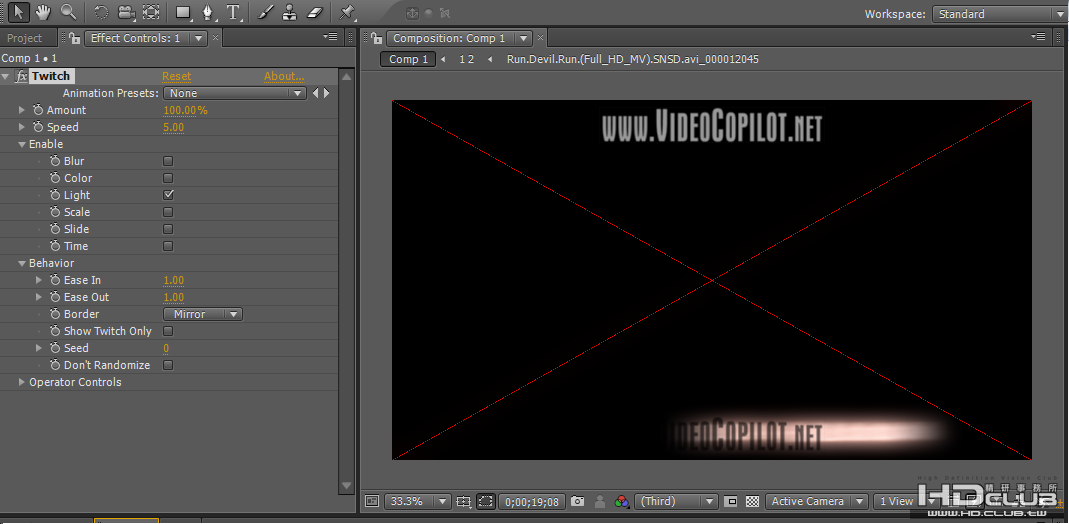Expand the Speed property
This screenshot has height=524, width=1069.
pyautogui.click(x=22, y=127)
